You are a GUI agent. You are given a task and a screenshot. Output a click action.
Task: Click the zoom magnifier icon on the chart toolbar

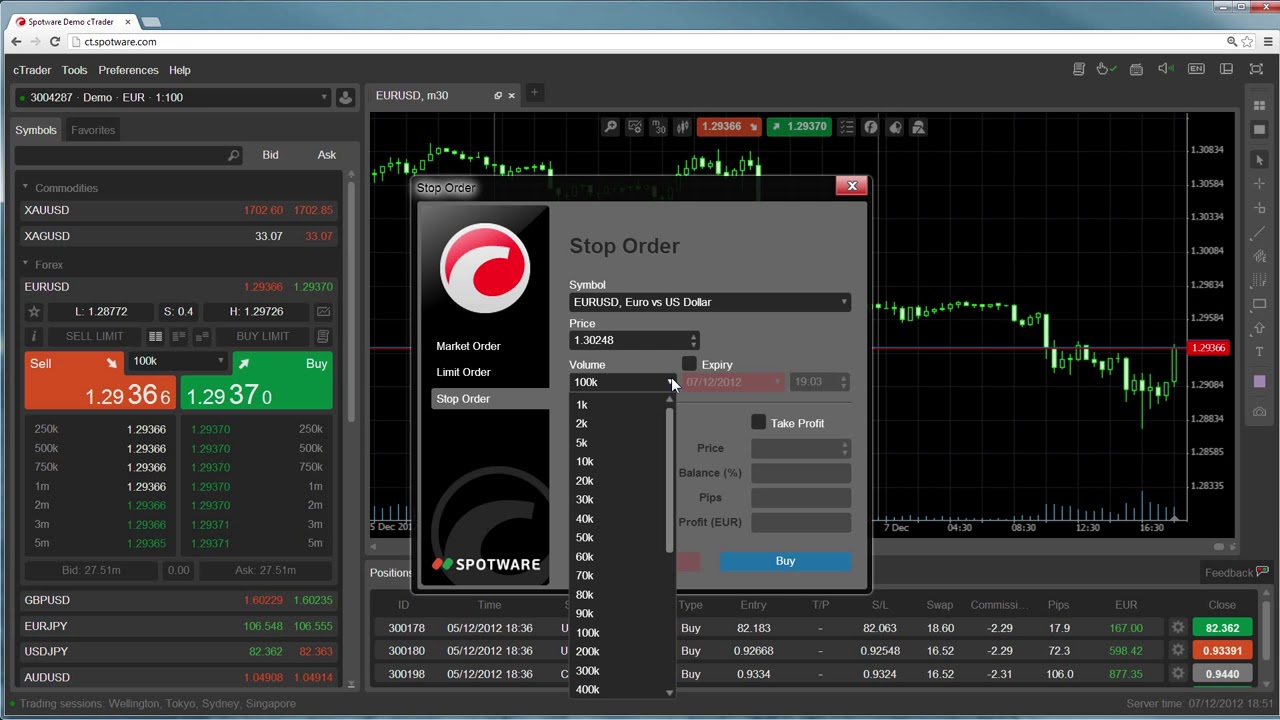pos(610,127)
